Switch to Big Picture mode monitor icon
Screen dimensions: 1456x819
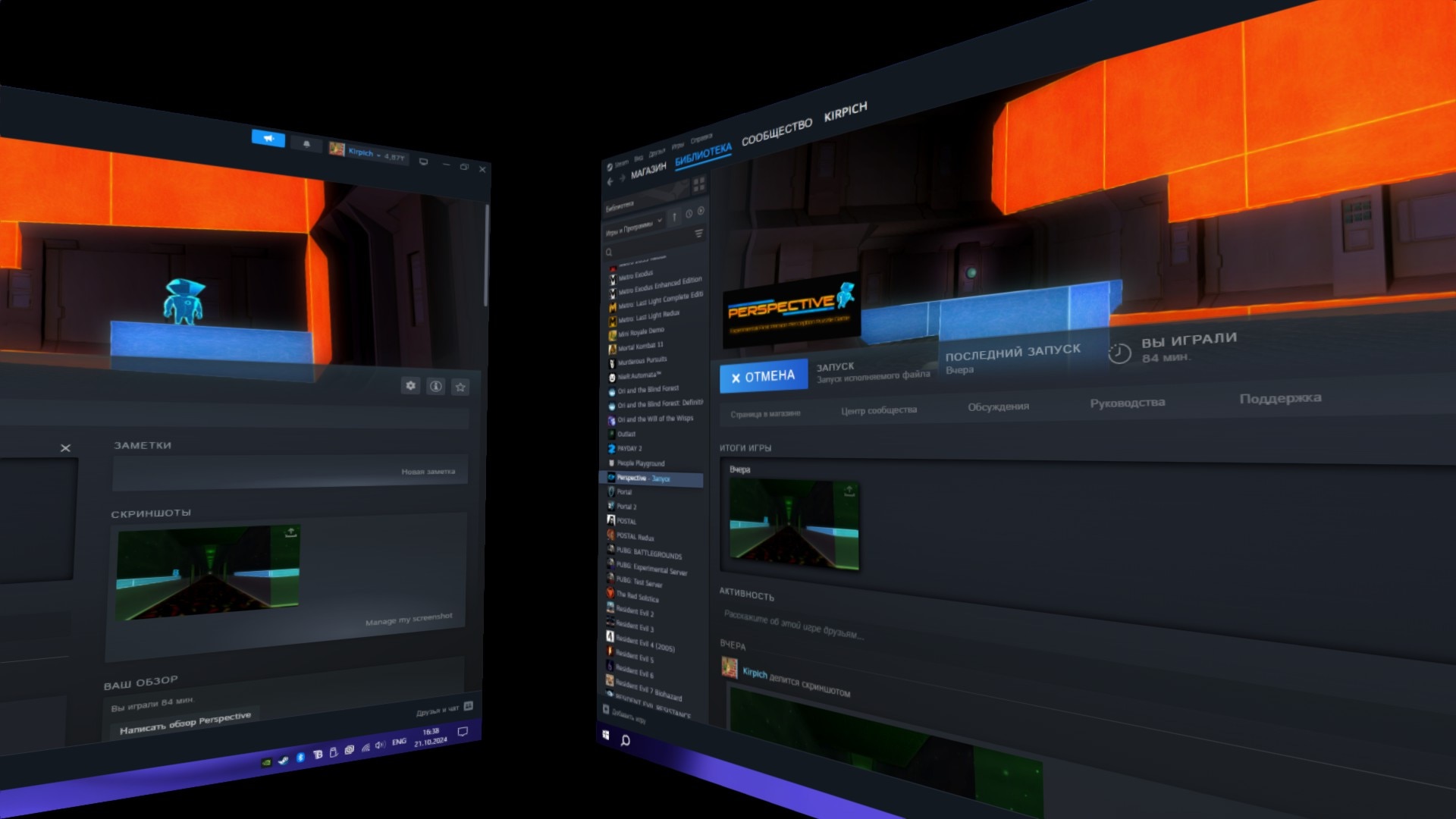[424, 162]
